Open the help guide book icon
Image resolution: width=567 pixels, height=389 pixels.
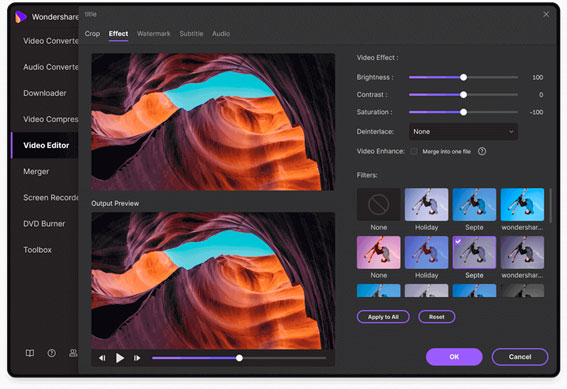30,353
